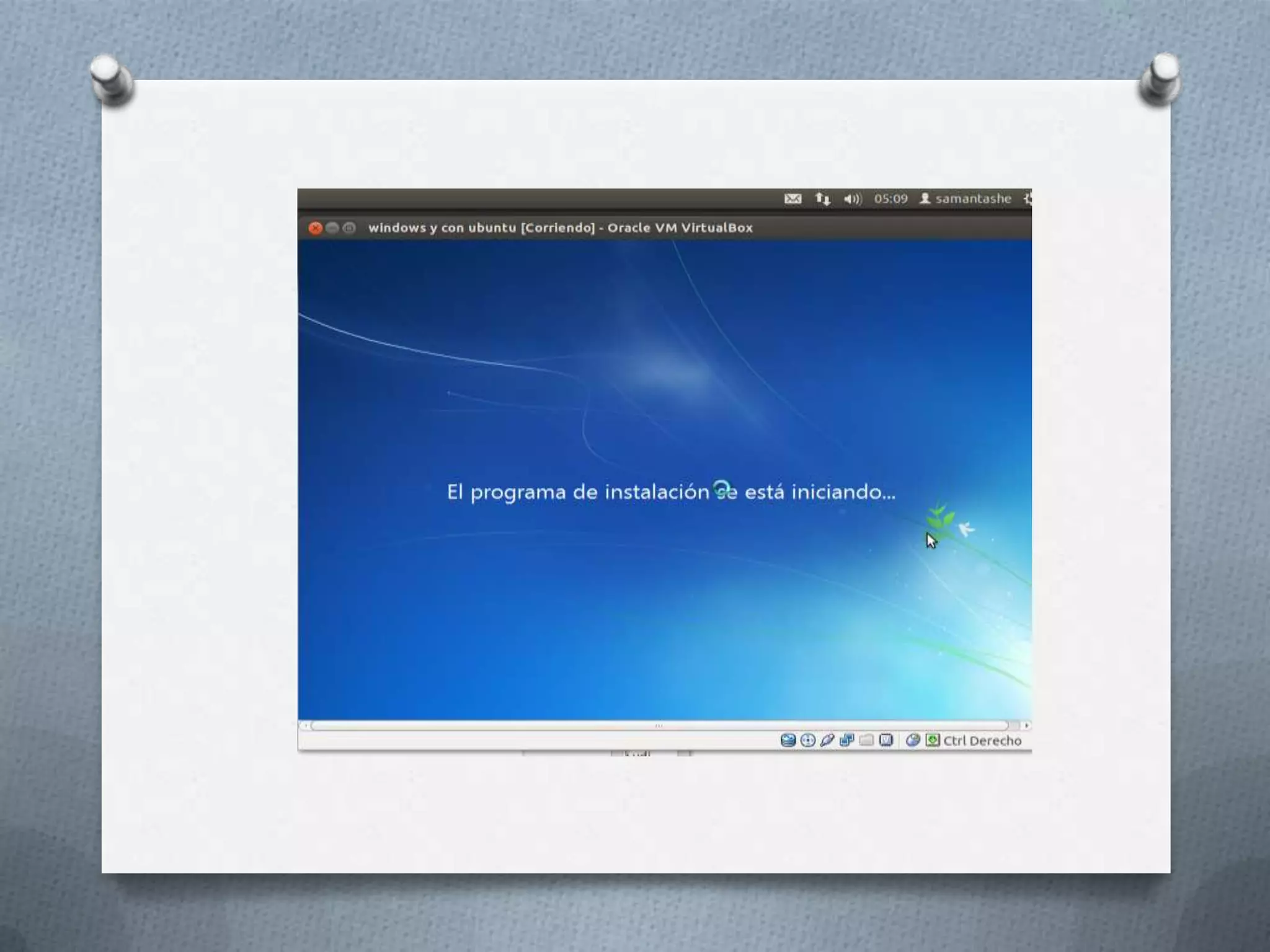Open the samantashe user menu
Image resolution: width=1270 pixels, height=952 pixels.
pos(965,198)
